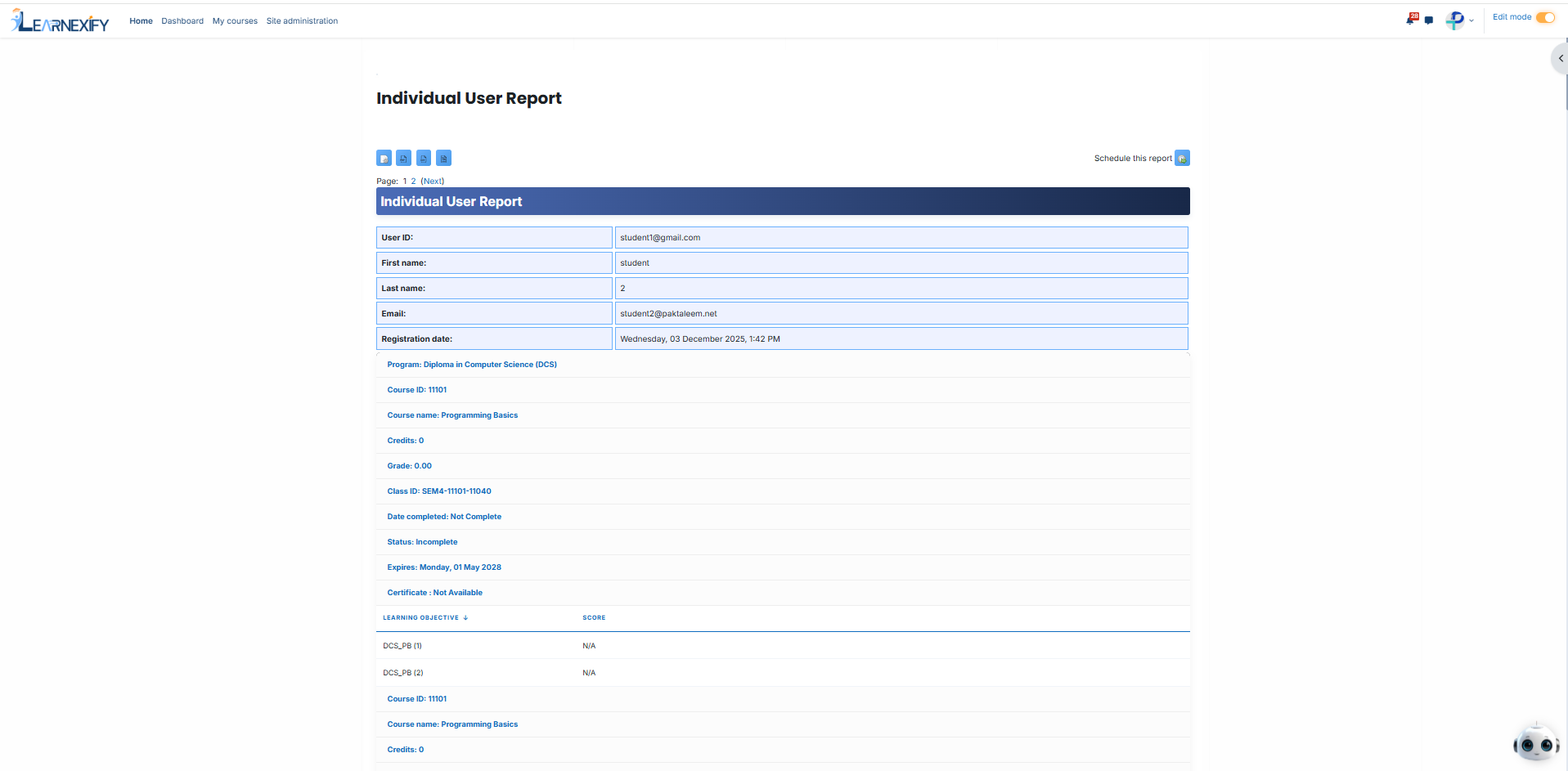Image resolution: width=1568 pixels, height=771 pixels.
Task: Click the fourth blue export document icon
Action: pos(443,158)
